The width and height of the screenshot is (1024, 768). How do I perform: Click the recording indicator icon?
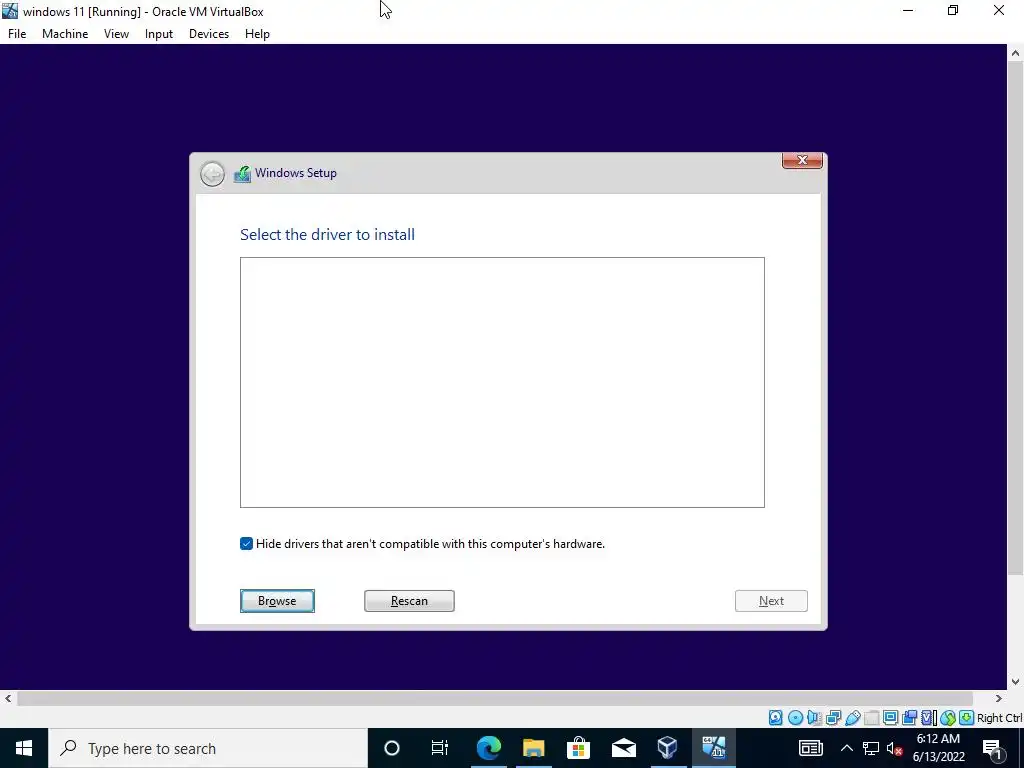tap(909, 718)
